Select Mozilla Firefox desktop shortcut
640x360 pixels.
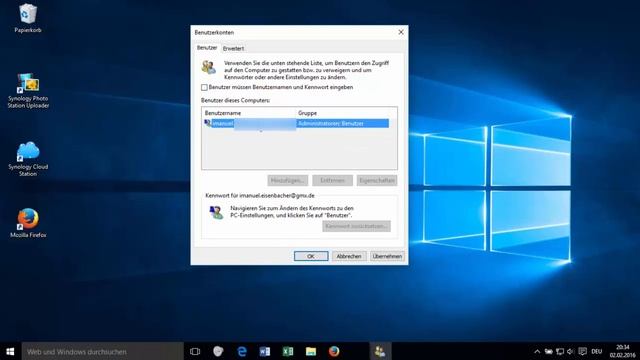28,223
